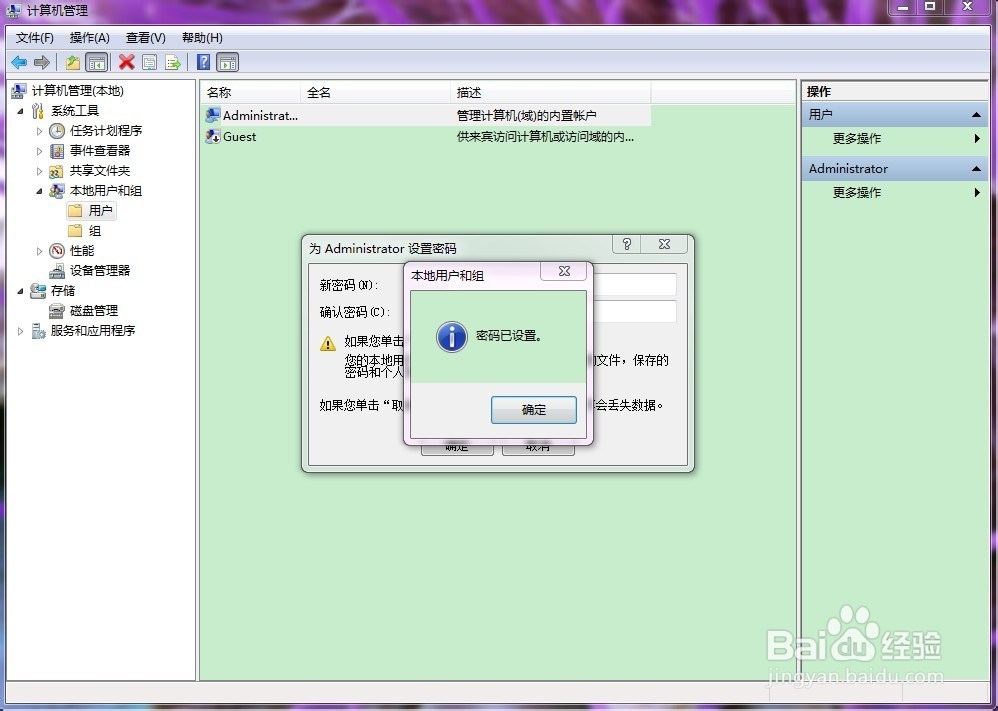This screenshot has width=998, height=711.
Task: Click the Export List toolbar icon
Action: (x=172, y=62)
